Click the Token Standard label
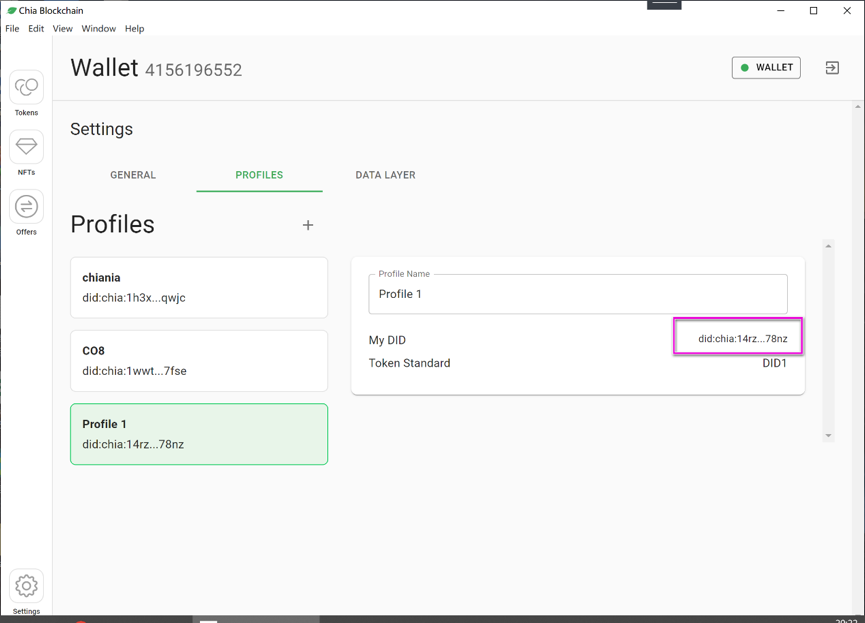 [409, 363]
